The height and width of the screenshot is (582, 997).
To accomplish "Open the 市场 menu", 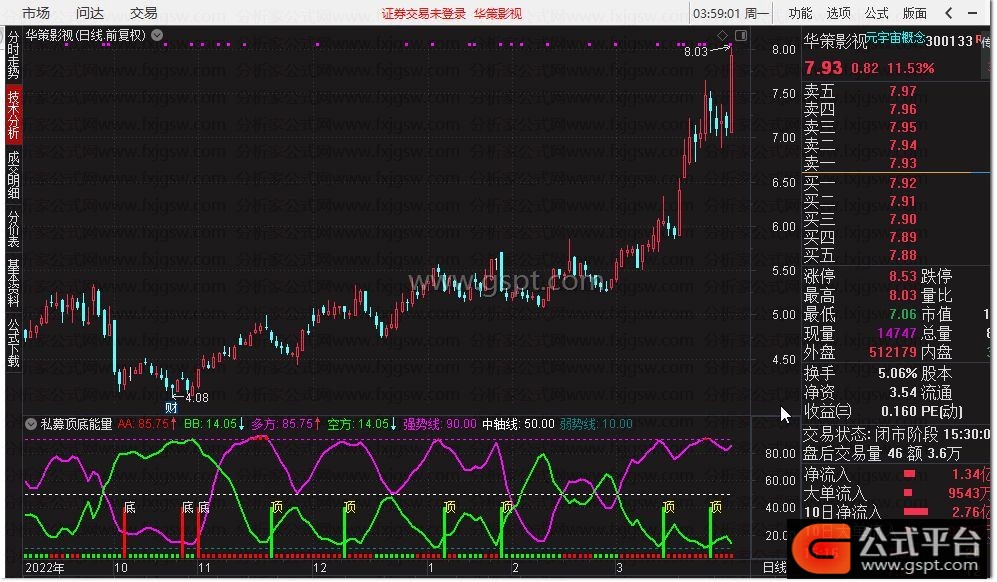I will point(36,13).
